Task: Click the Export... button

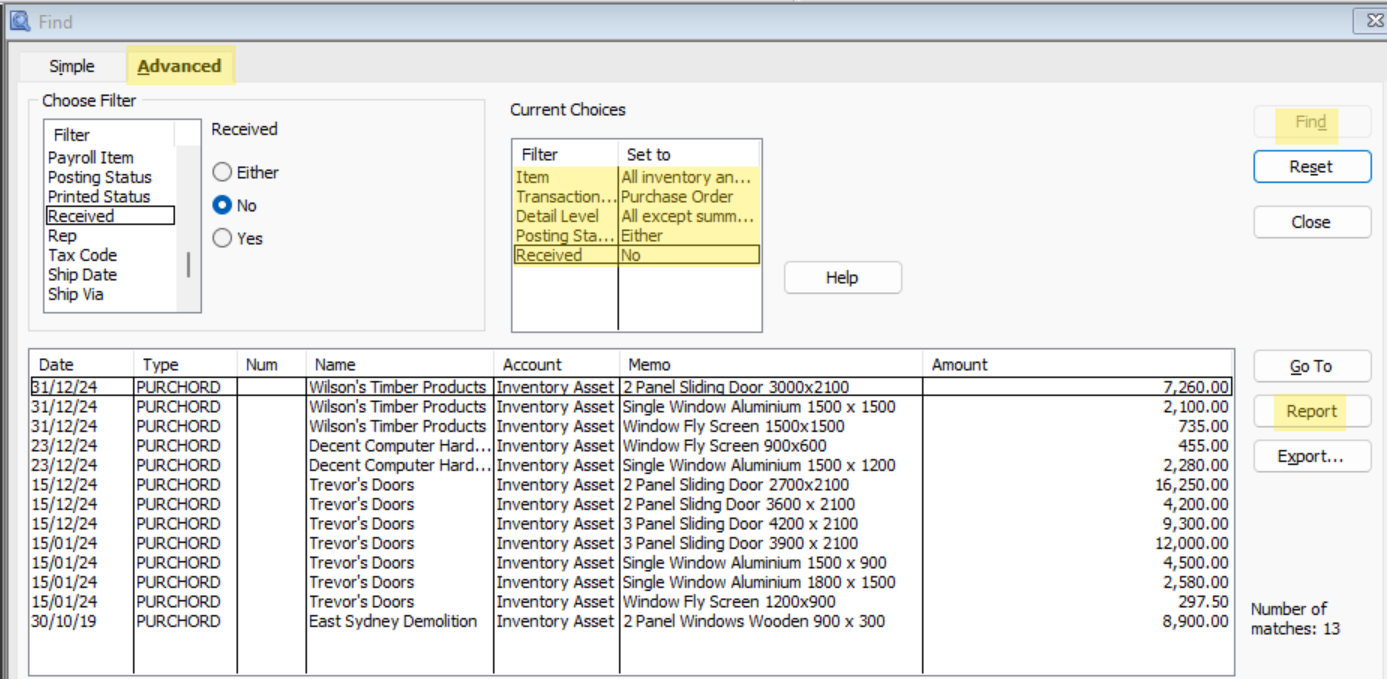Action: (1312, 456)
